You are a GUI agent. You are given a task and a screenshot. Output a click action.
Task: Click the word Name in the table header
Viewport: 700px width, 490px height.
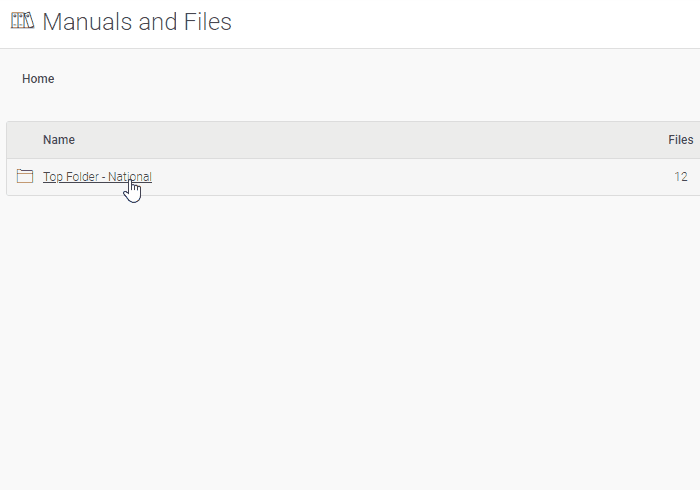point(59,140)
